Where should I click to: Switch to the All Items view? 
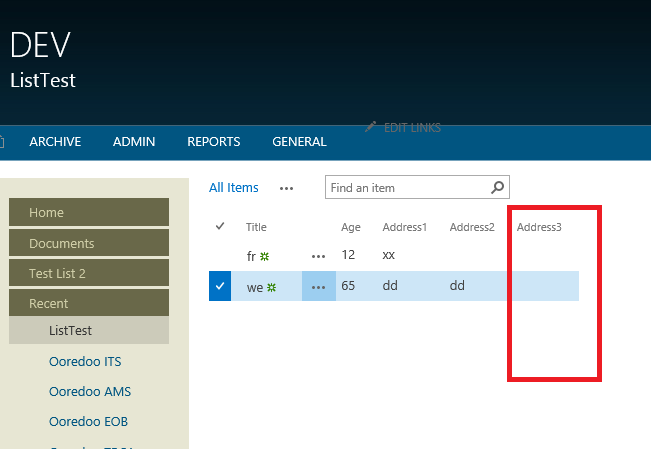pyautogui.click(x=234, y=188)
